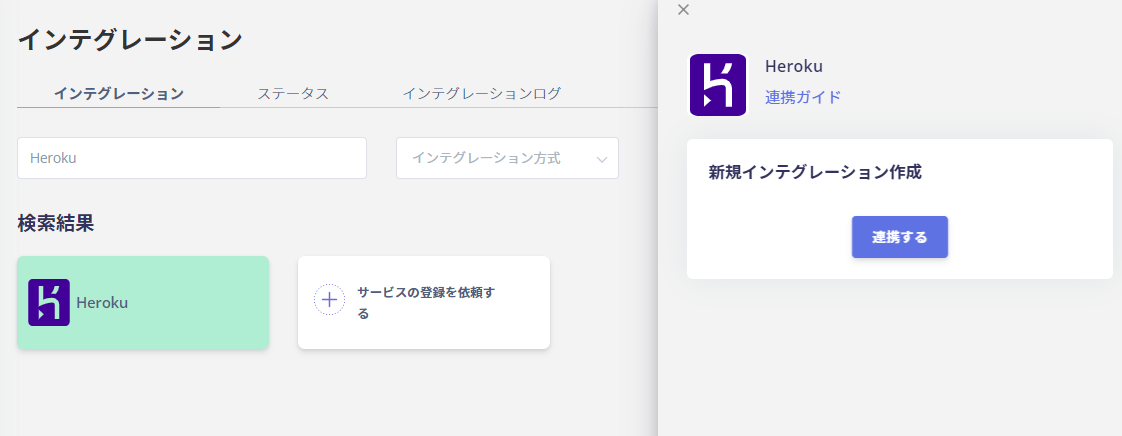
Task: Click the 連携する button
Action: 899,237
